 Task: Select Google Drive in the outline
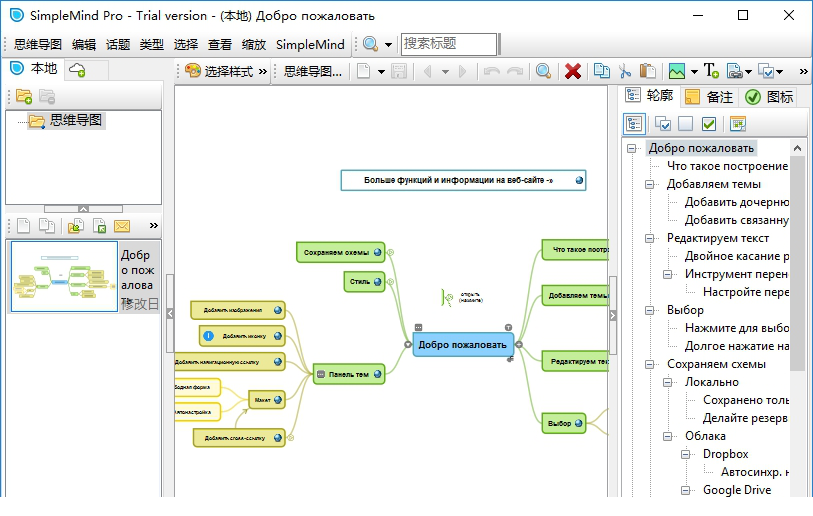737,490
